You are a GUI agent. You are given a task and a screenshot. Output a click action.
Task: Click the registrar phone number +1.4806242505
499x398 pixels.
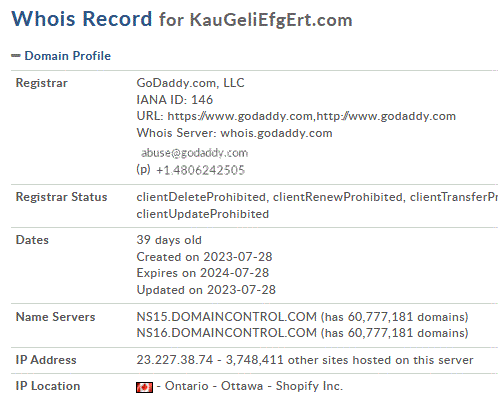[200, 170]
